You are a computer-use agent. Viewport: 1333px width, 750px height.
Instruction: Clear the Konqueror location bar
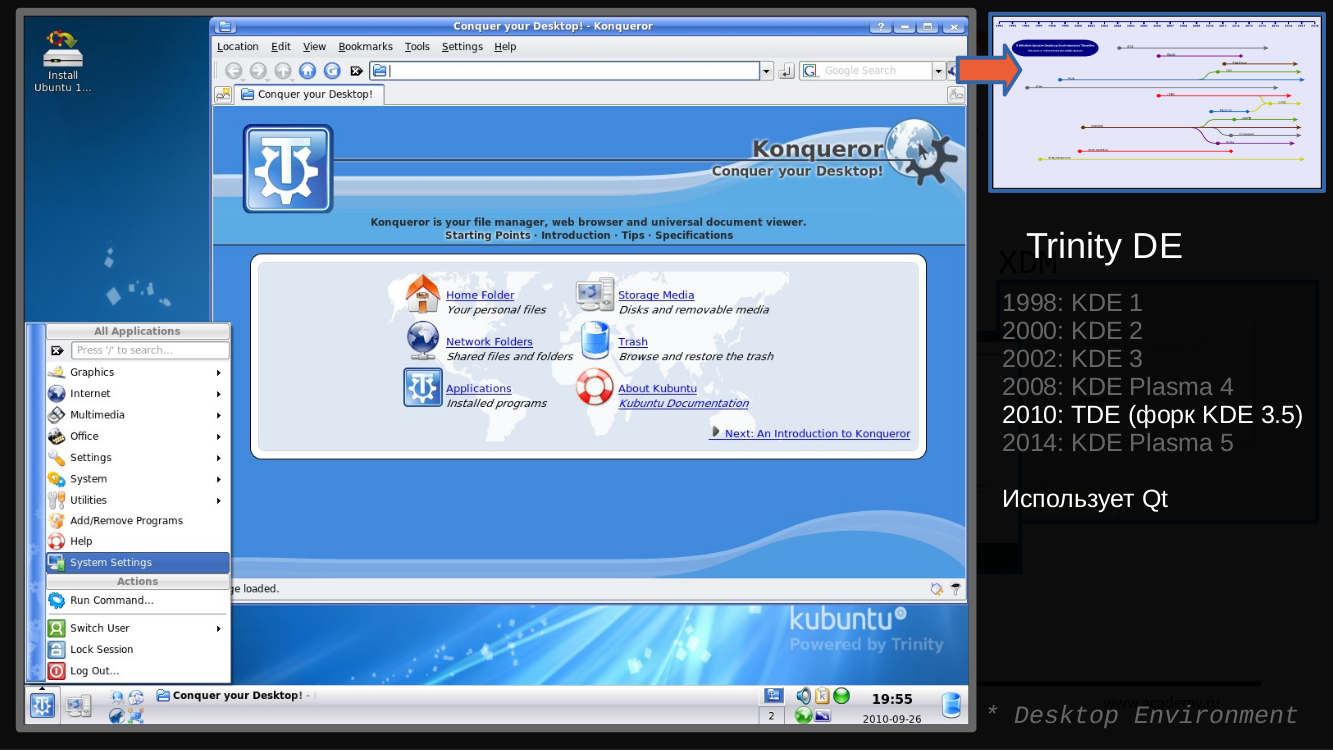point(356,71)
